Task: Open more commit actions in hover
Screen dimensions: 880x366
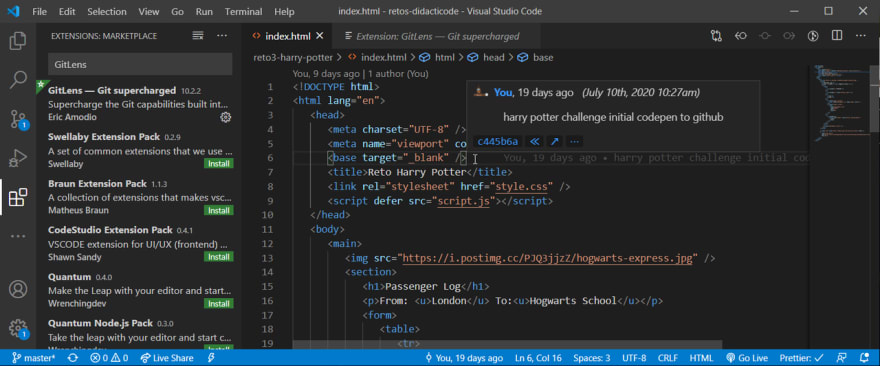Action: pos(573,141)
